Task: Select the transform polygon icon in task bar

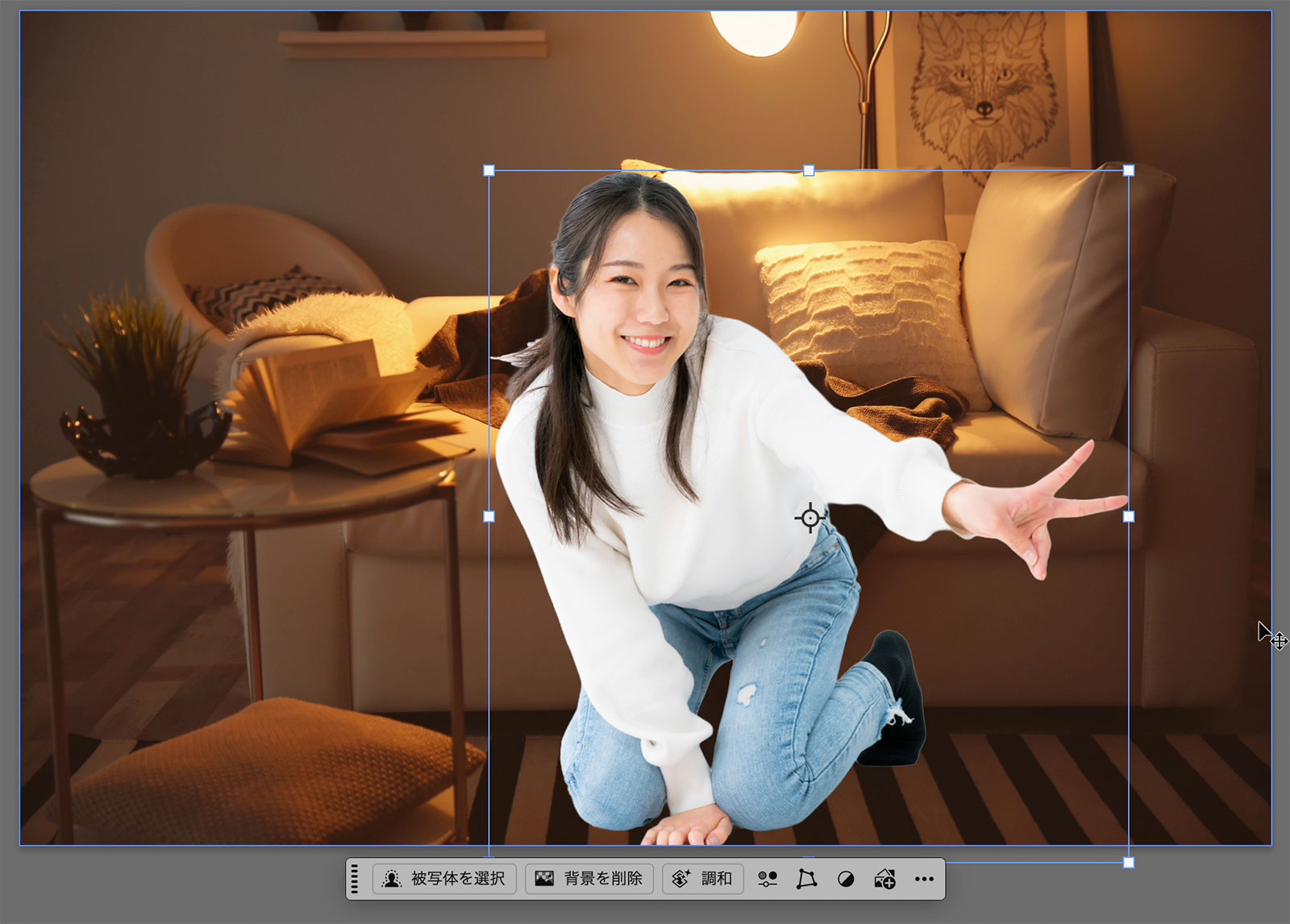Action: (806, 879)
